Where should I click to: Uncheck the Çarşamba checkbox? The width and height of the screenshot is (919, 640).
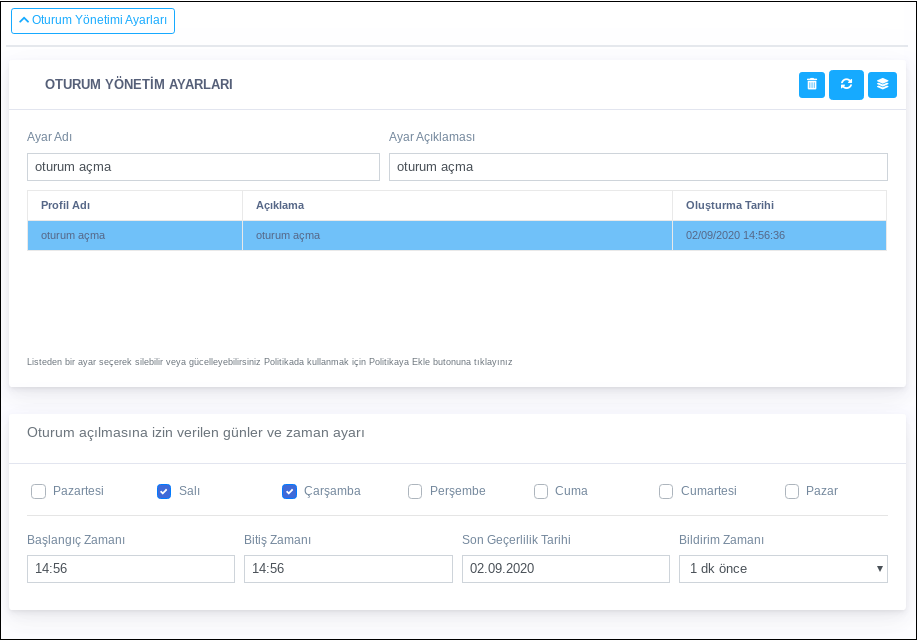point(290,491)
